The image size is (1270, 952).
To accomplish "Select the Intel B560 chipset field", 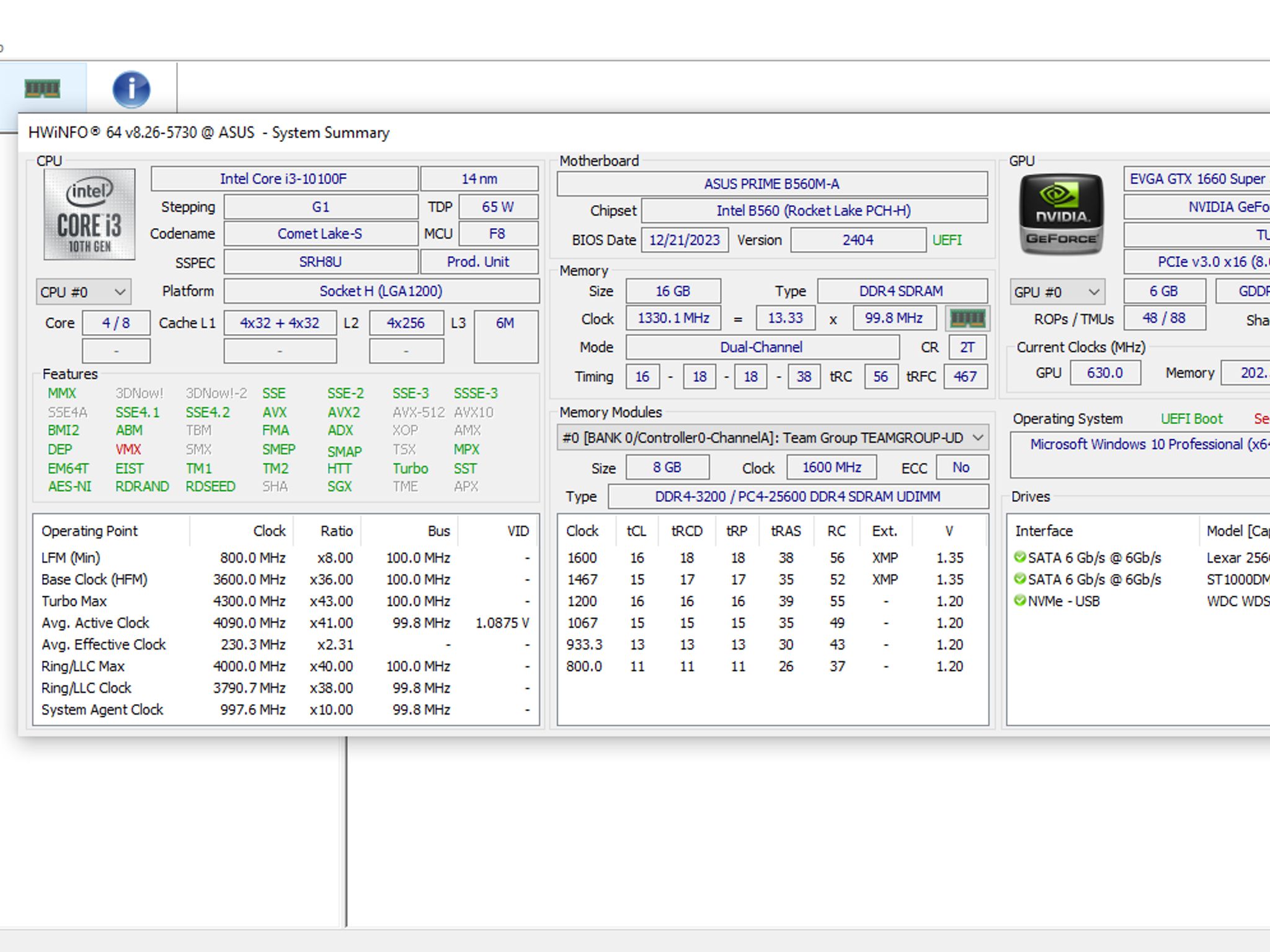I will coord(814,211).
